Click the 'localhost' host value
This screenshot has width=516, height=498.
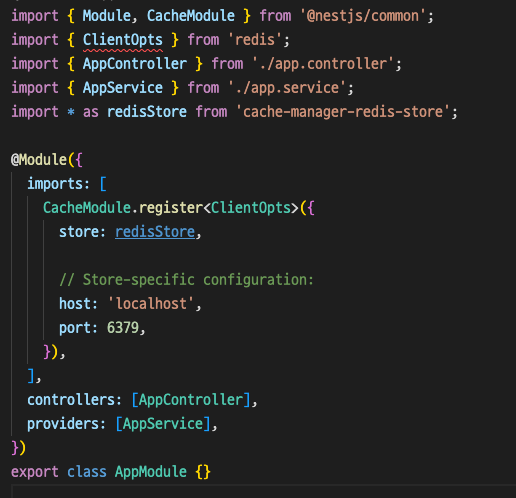tap(151, 304)
